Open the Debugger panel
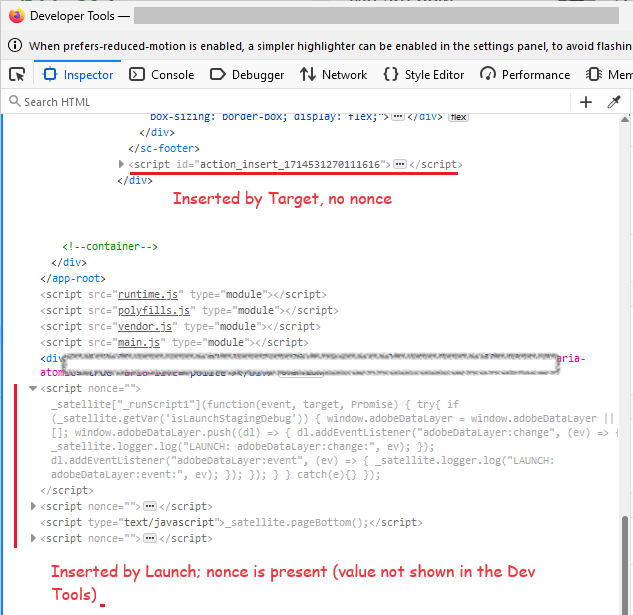The height and width of the screenshot is (615, 633). pos(247,75)
